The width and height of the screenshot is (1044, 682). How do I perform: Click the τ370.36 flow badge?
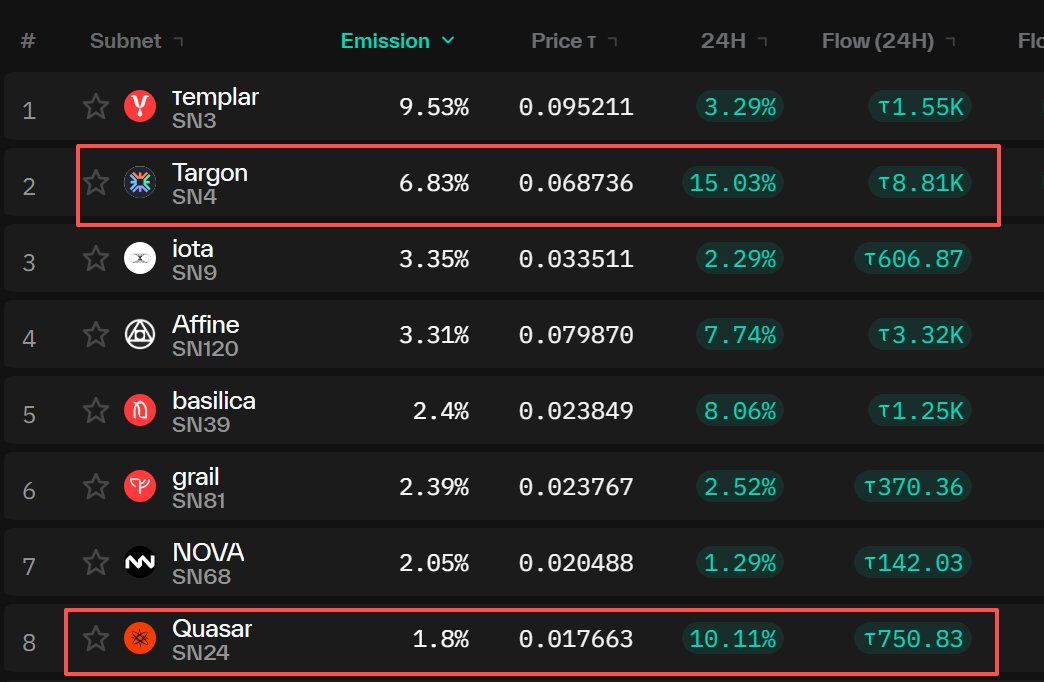pyautogui.click(x=913, y=487)
